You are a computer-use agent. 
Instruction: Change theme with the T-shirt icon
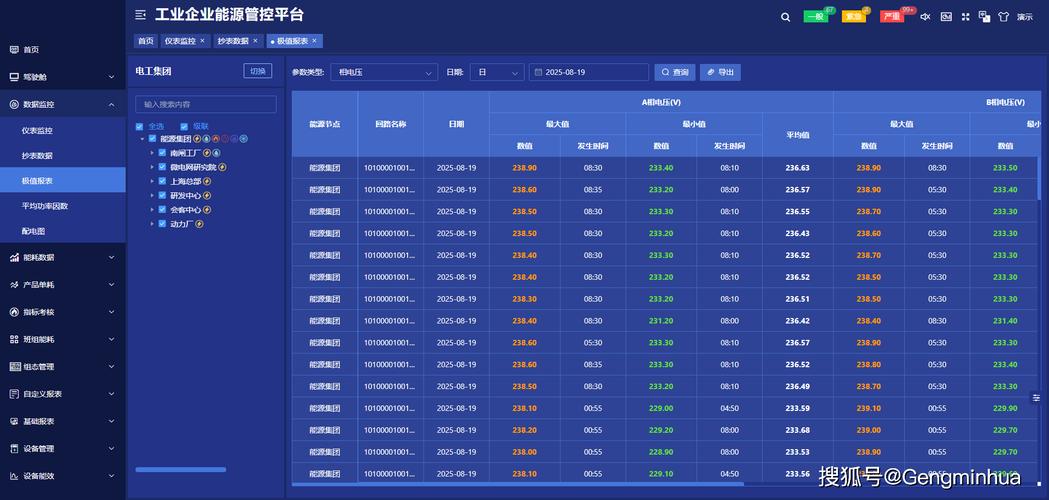(x=1004, y=17)
